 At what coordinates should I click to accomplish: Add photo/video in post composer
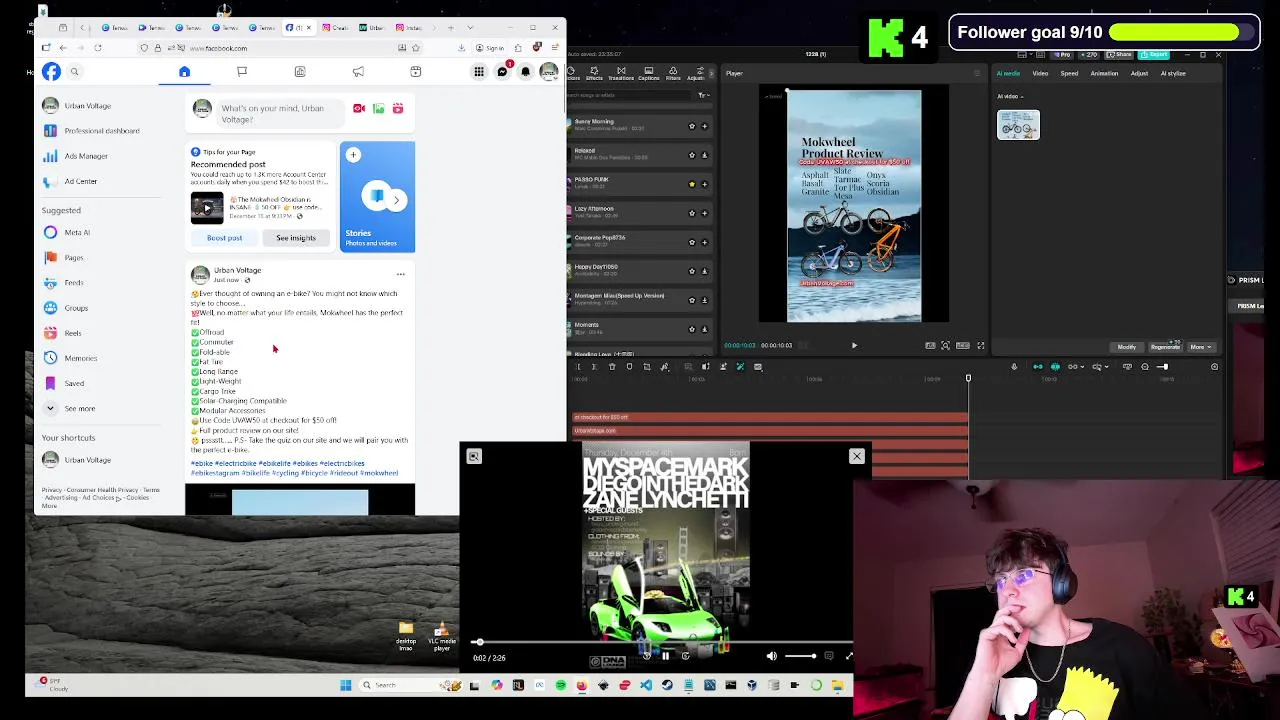coord(378,109)
